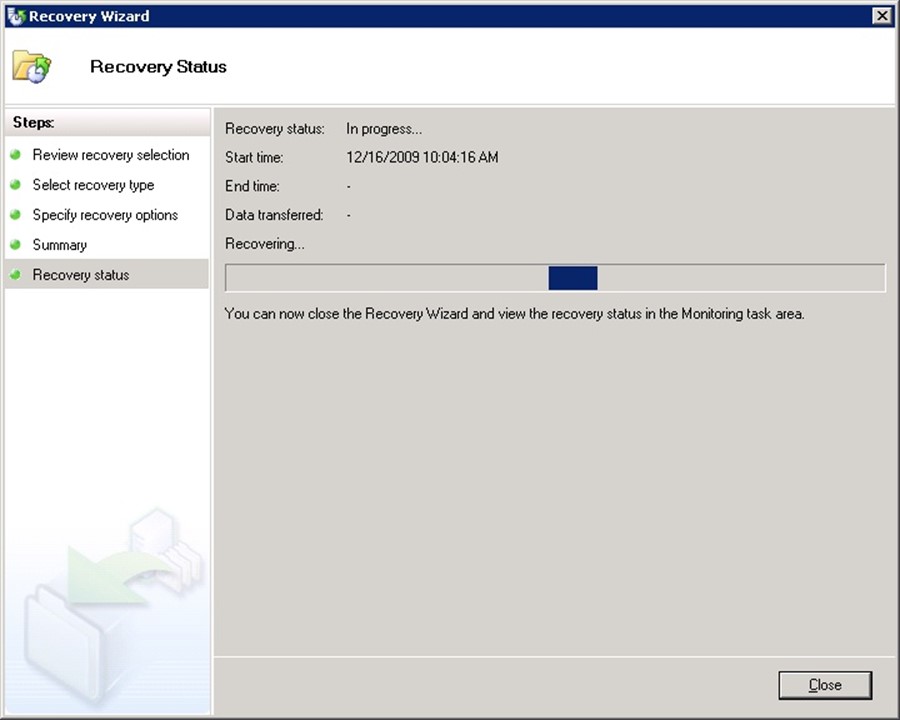Select the Review recovery selection step
Viewport: 900px width, 720px height.
110,155
